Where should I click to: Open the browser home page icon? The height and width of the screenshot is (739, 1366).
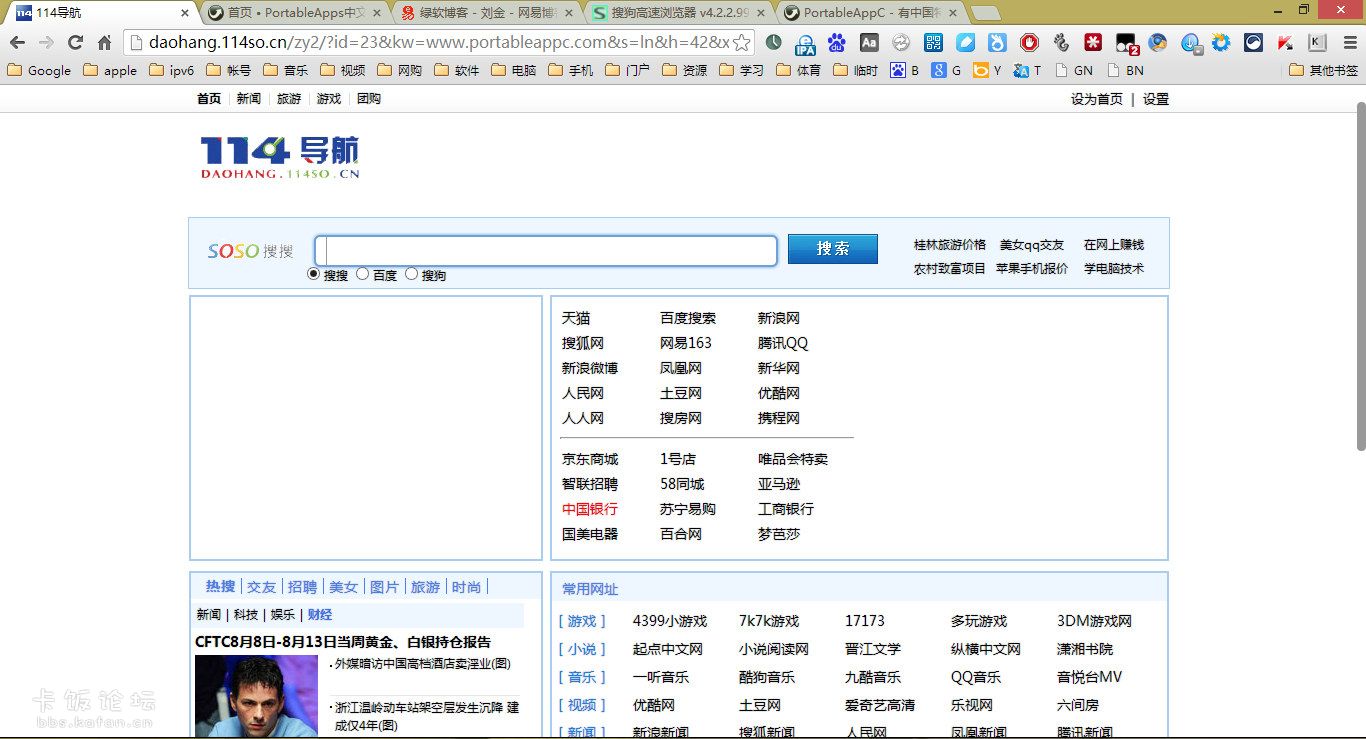[104, 42]
